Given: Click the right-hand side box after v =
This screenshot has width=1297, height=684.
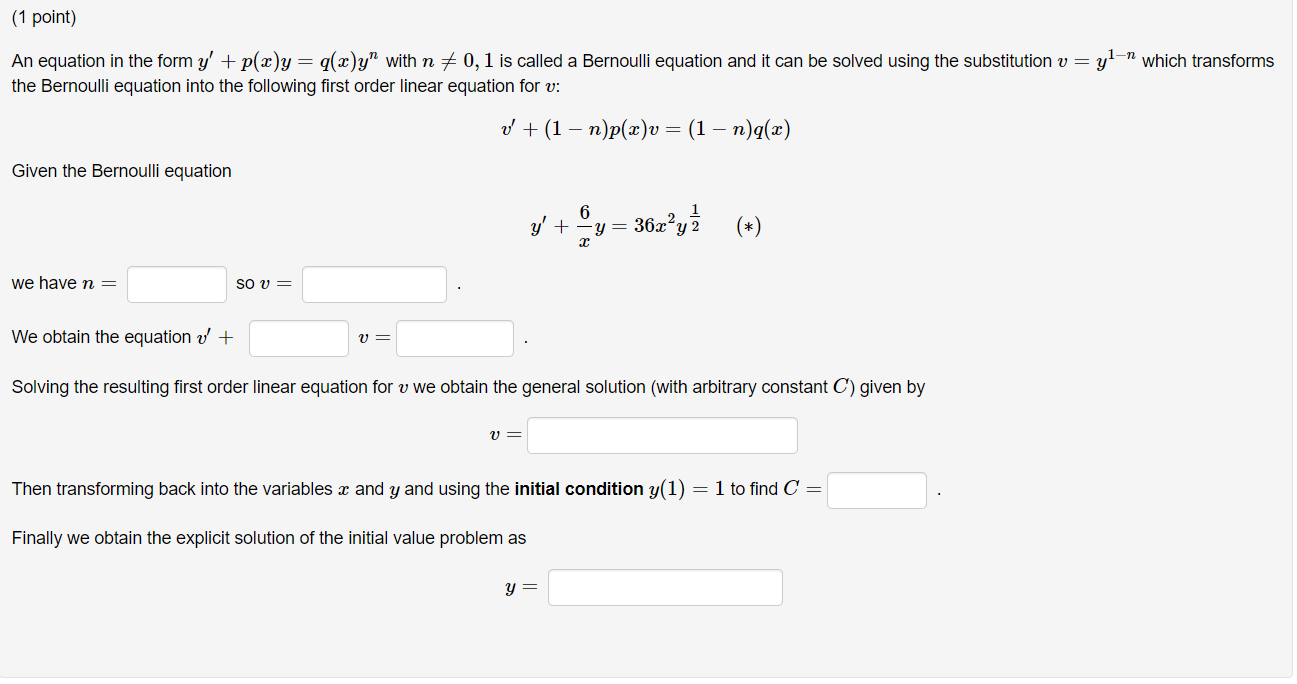Looking at the screenshot, I should (x=454, y=338).
